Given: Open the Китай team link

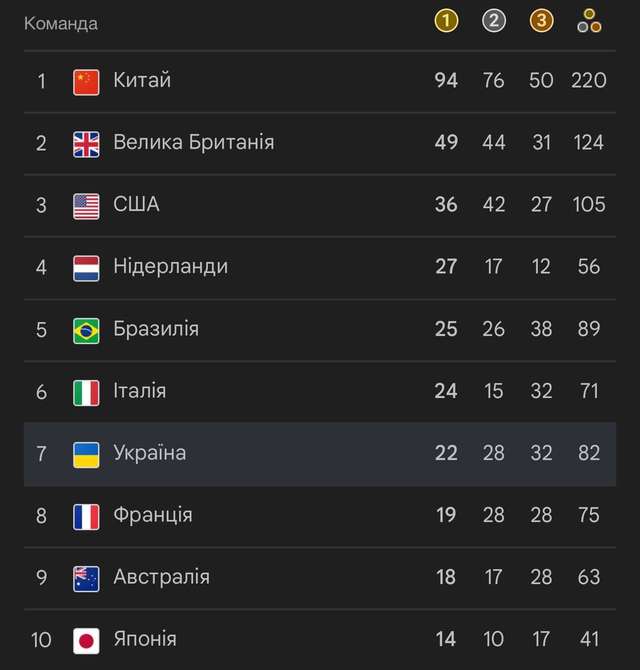Looking at the screenshot, I should (x=142, y=81).
